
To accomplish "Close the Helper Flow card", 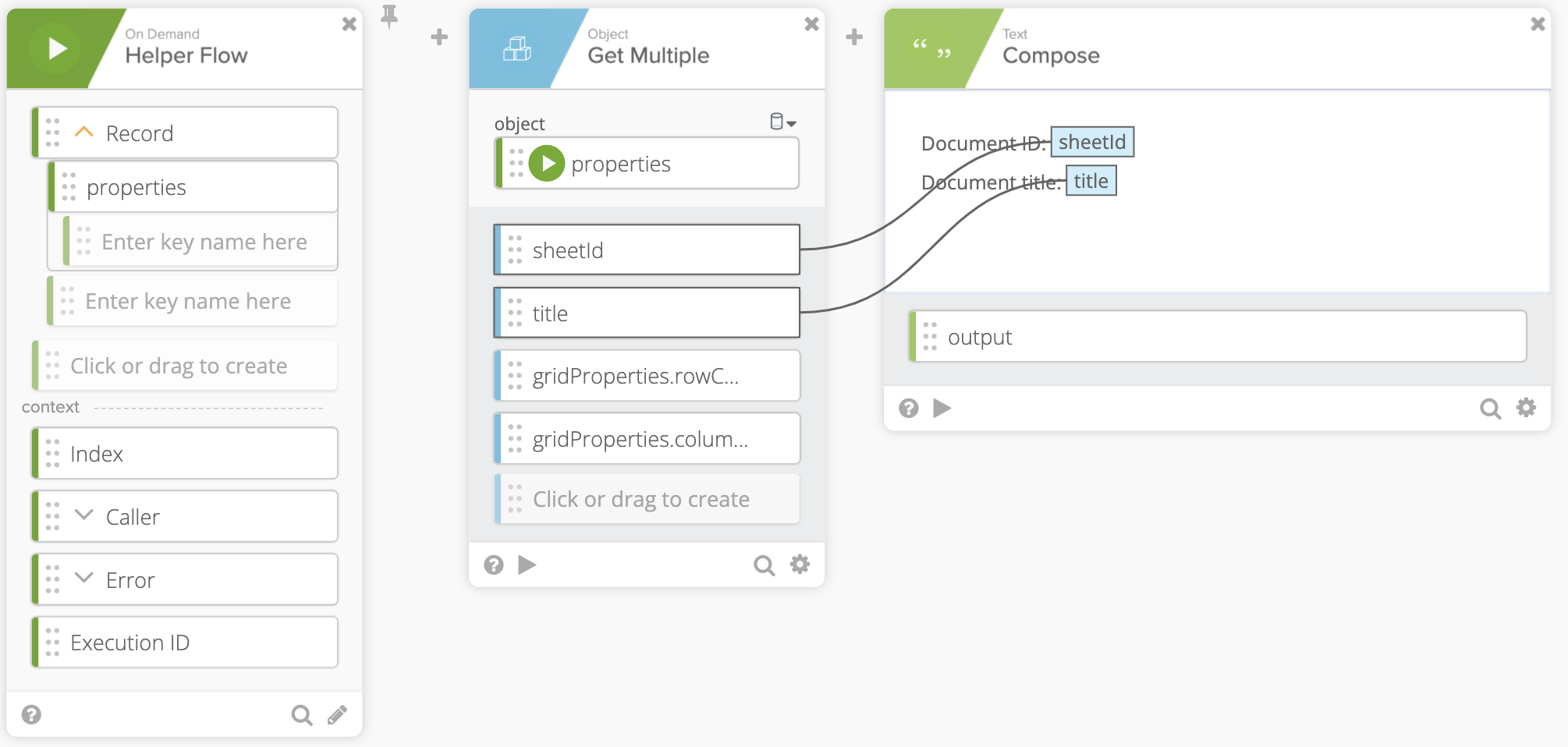I will click(x=349, y=24).
